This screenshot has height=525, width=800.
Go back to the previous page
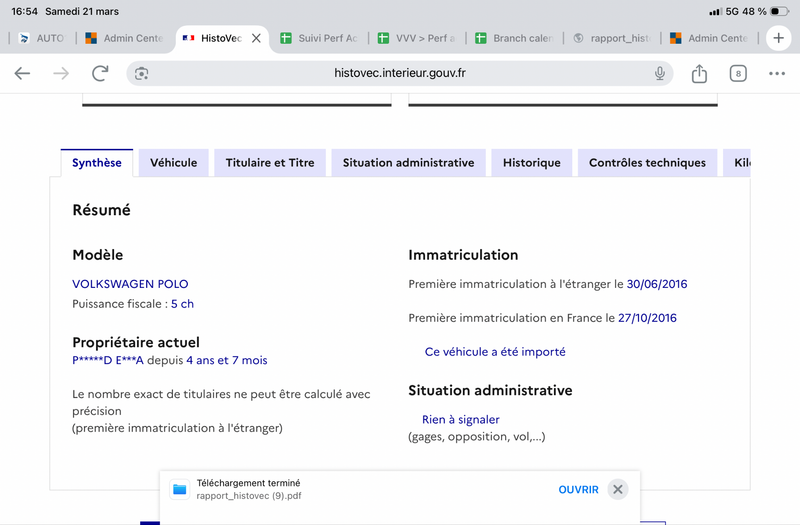coord(22,74)
